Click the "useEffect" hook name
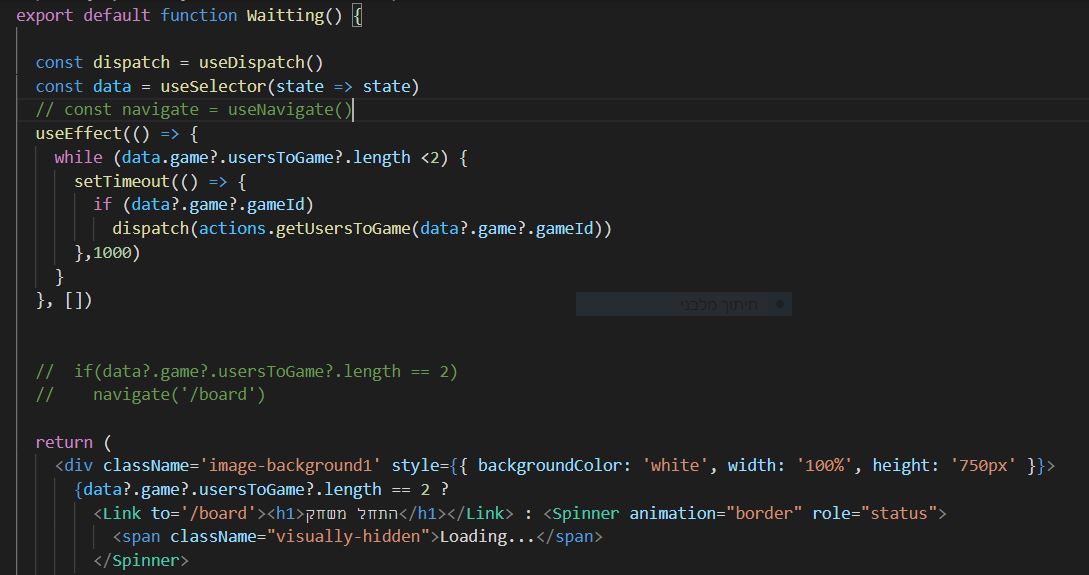The height and width of the screenshot is (575, 1089). tap(78, 133)
